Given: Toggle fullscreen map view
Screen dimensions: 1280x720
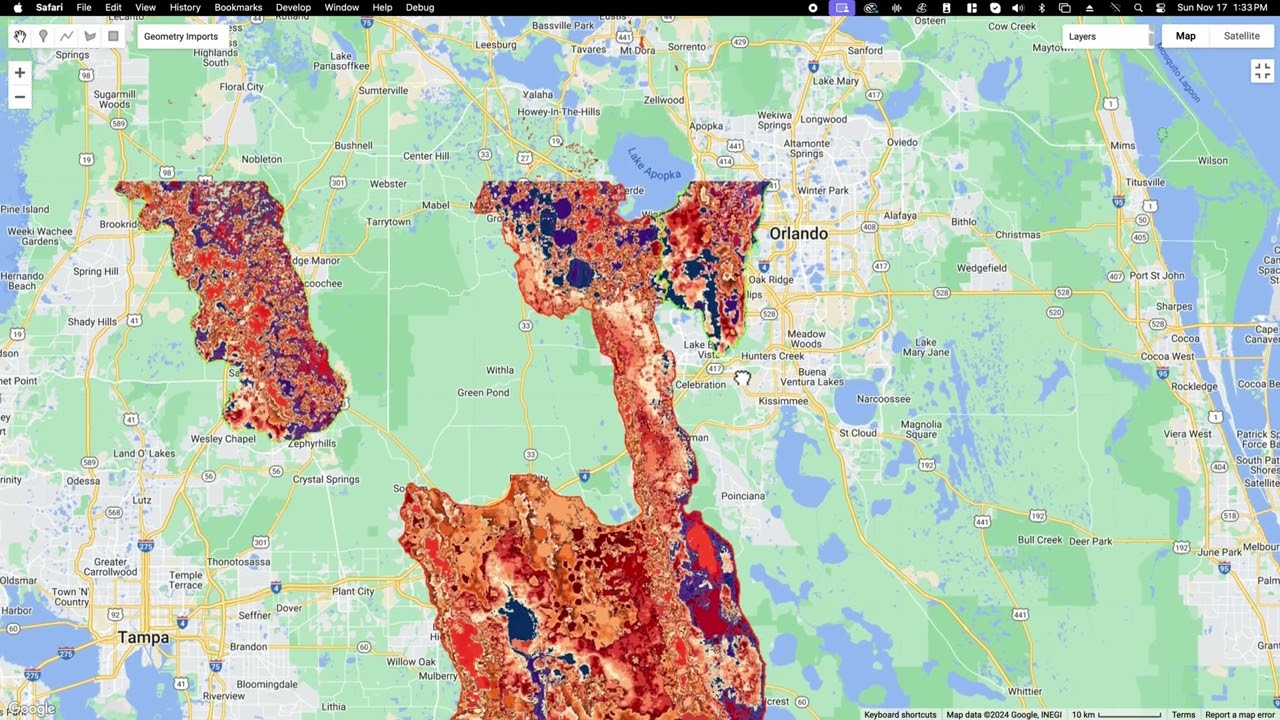Looking at the screenshot, I should (x=1261, y=71).
